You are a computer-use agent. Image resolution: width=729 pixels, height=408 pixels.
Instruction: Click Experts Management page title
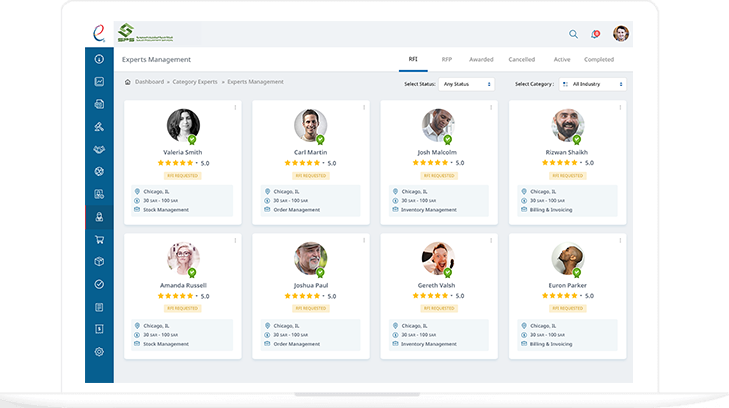(156, 59)
